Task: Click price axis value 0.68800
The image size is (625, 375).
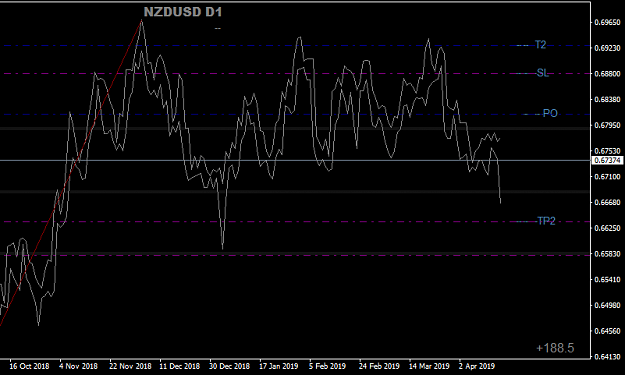Action: pyautogui.click(x=607, y=74)
